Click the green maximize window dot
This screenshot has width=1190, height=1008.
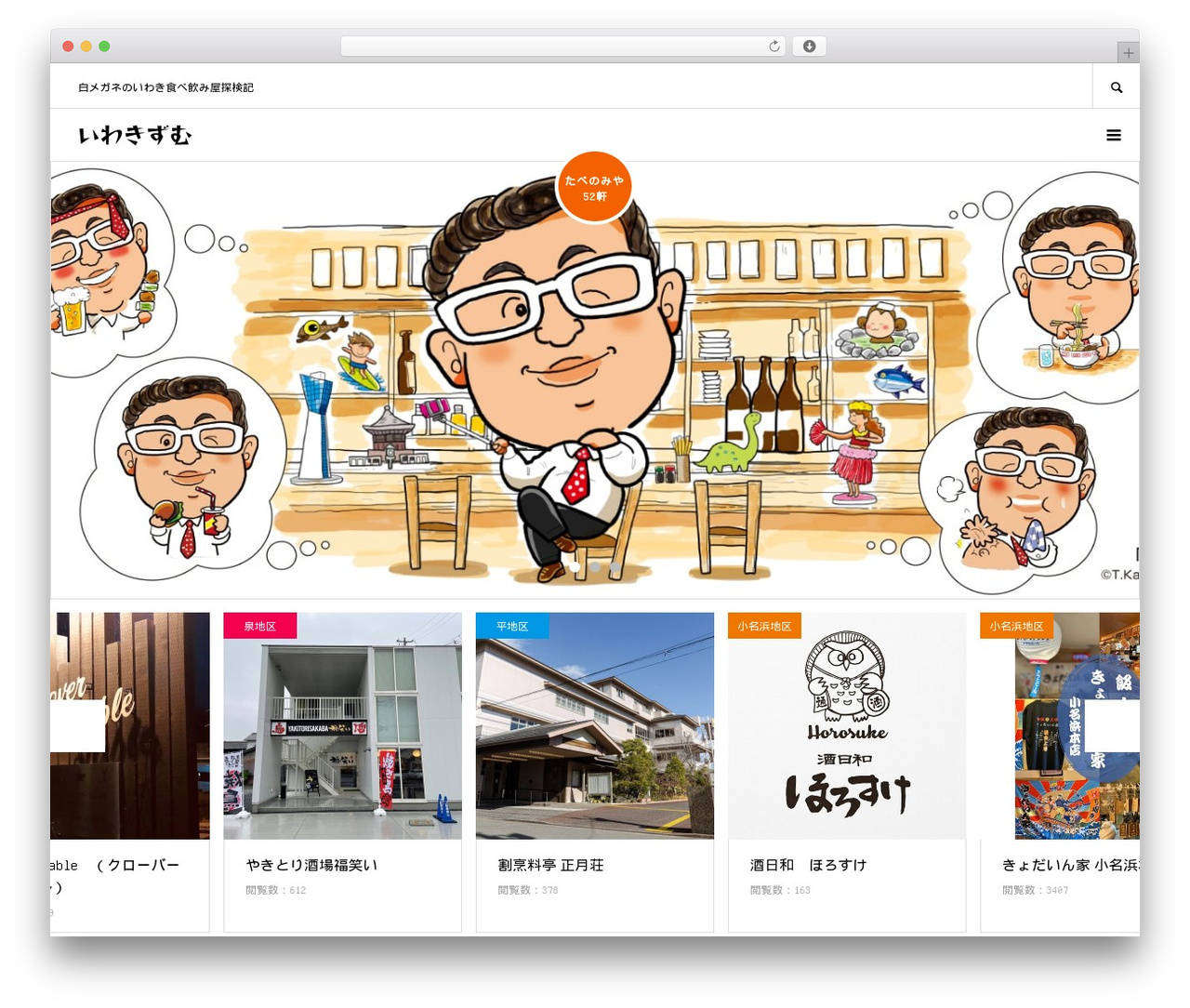[104, 46]
